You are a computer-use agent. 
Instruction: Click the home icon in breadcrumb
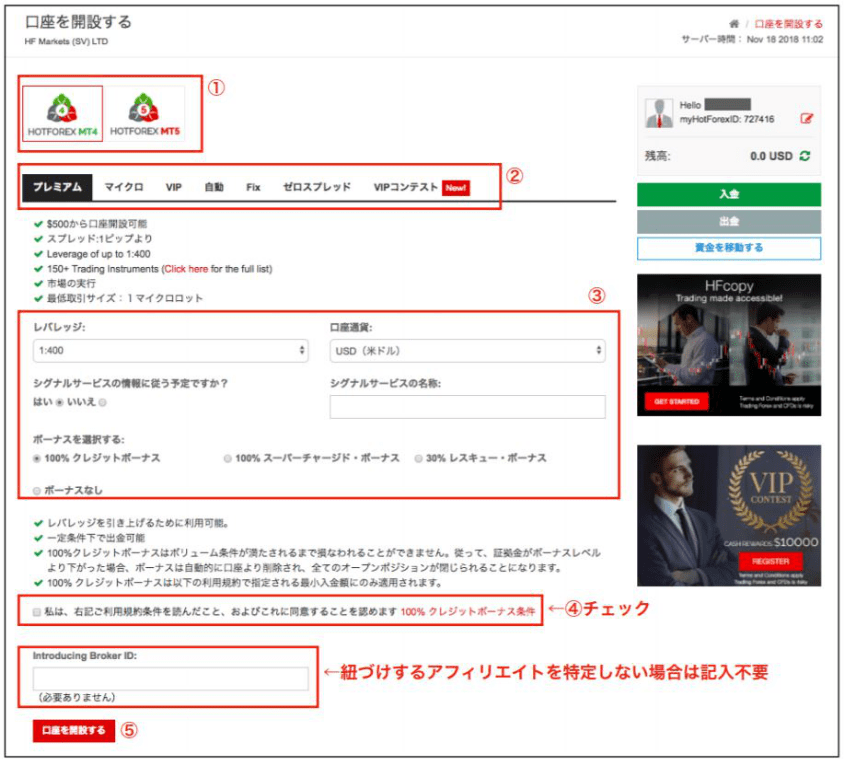[x=734, y=24]
